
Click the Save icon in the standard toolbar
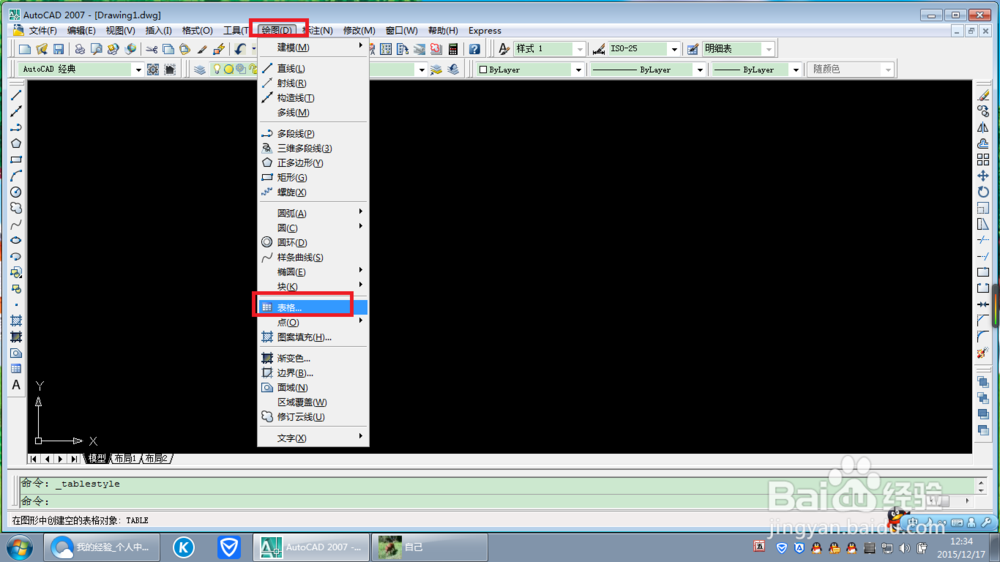point(59,49)
